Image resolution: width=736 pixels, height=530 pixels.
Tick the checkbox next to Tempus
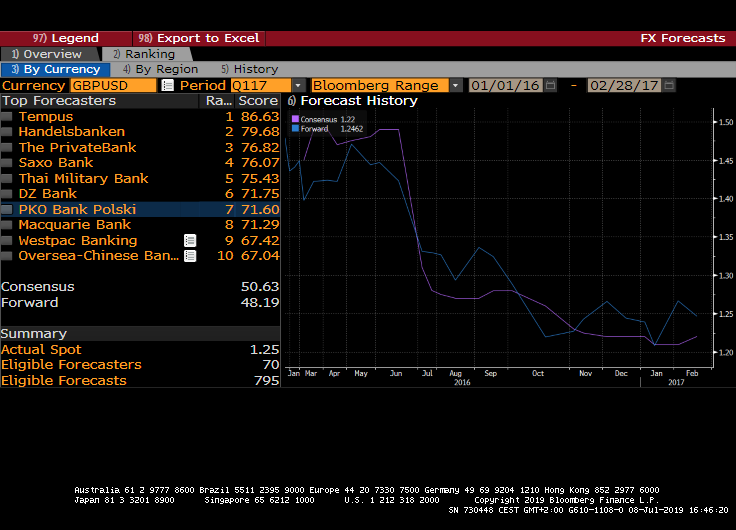click(7, 117)
